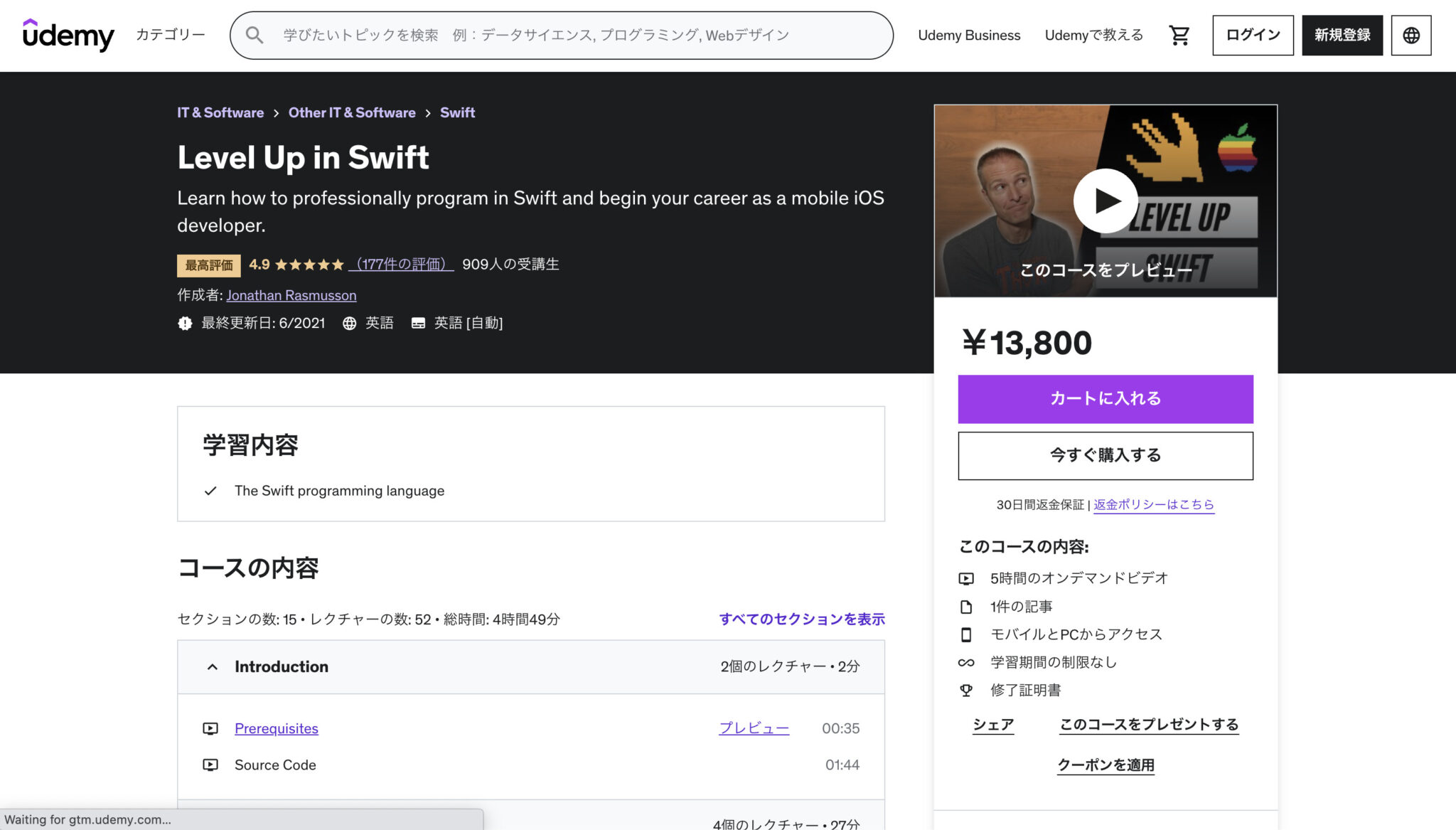
Task: View the 177件の評価 ratings
Action: click(x=402, y=264)
